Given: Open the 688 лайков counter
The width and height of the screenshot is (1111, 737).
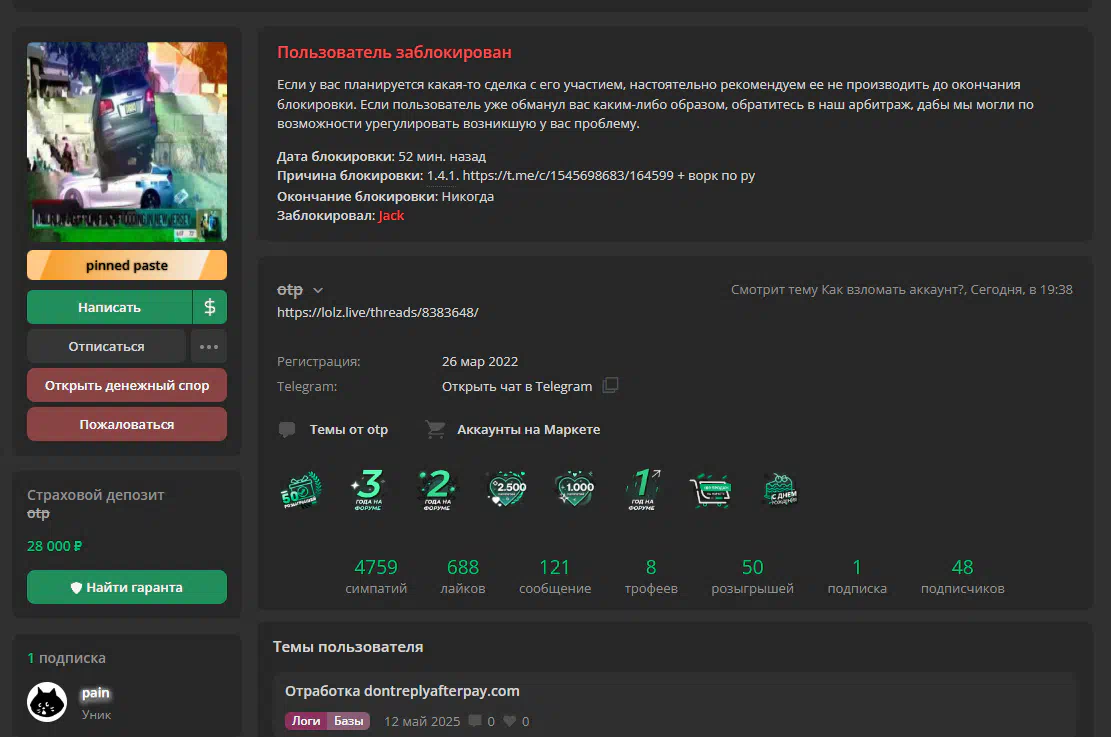Looking at the screenshot, I should click(x=463, y=577).
